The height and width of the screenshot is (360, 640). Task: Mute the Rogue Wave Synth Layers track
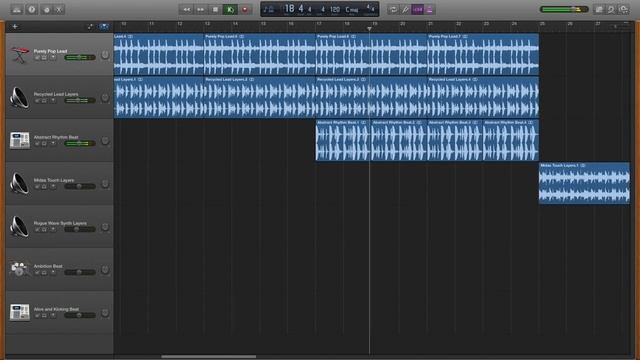coord(37,230)
